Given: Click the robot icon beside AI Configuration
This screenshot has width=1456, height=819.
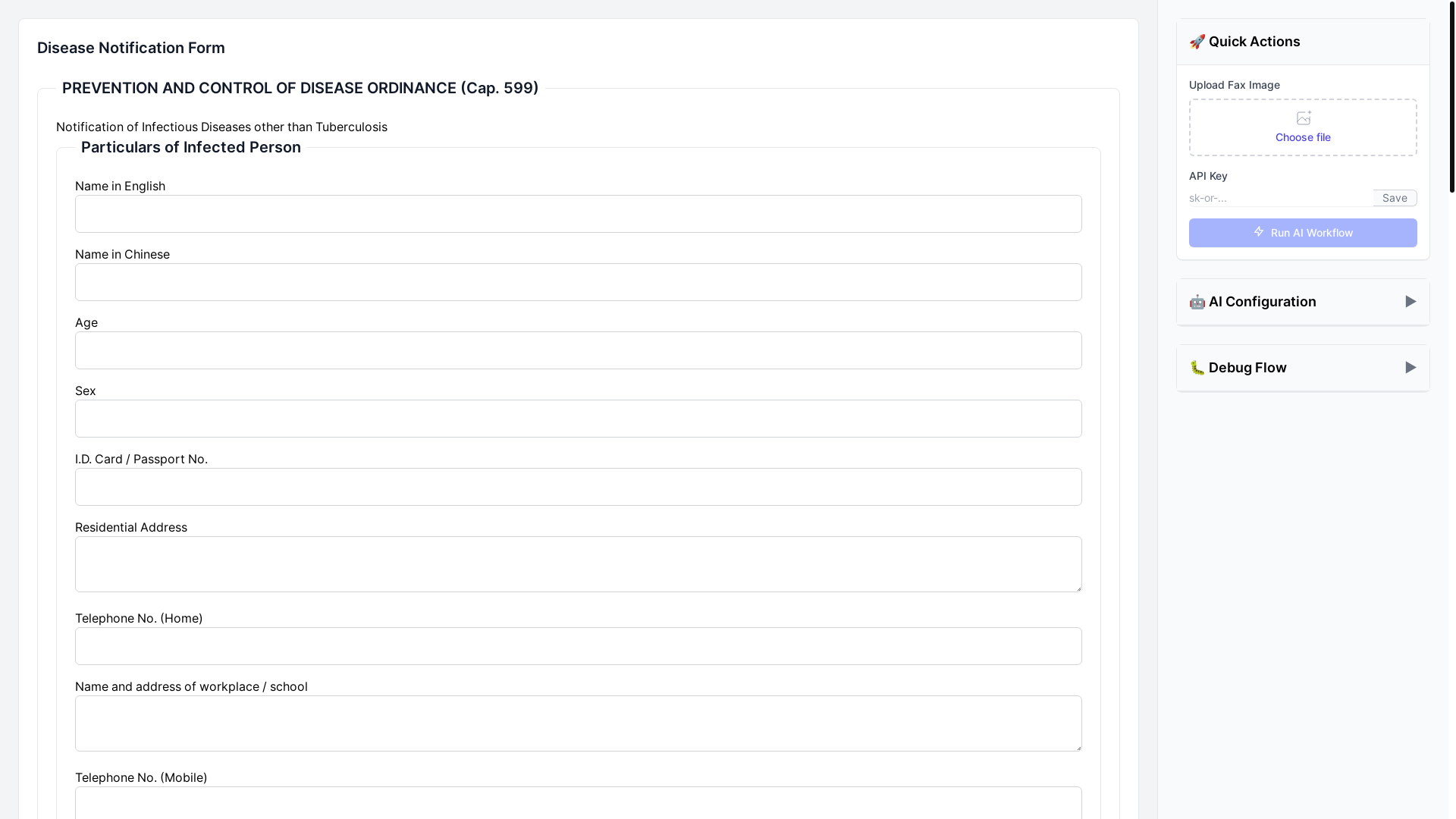Looking at the screenshot, I should point(1197,302).
